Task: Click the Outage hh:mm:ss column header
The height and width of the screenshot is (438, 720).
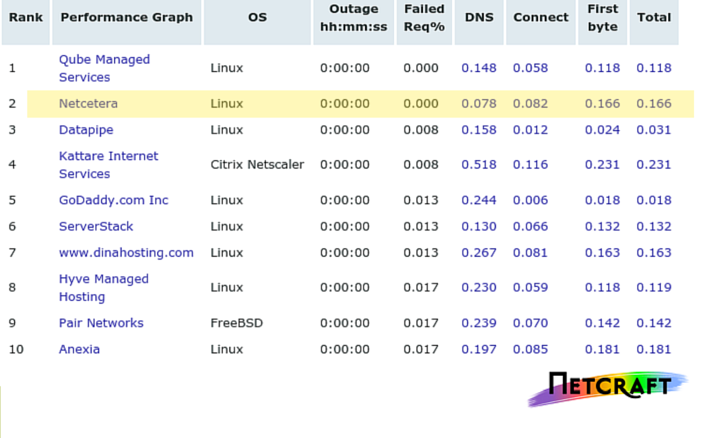Action: coord(354,22)
